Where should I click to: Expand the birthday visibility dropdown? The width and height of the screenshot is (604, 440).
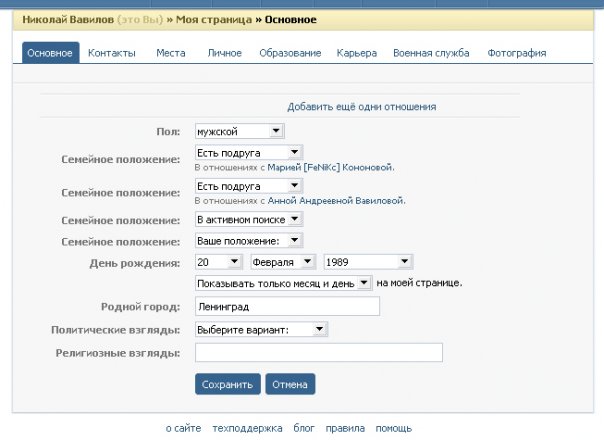[283, 284]
